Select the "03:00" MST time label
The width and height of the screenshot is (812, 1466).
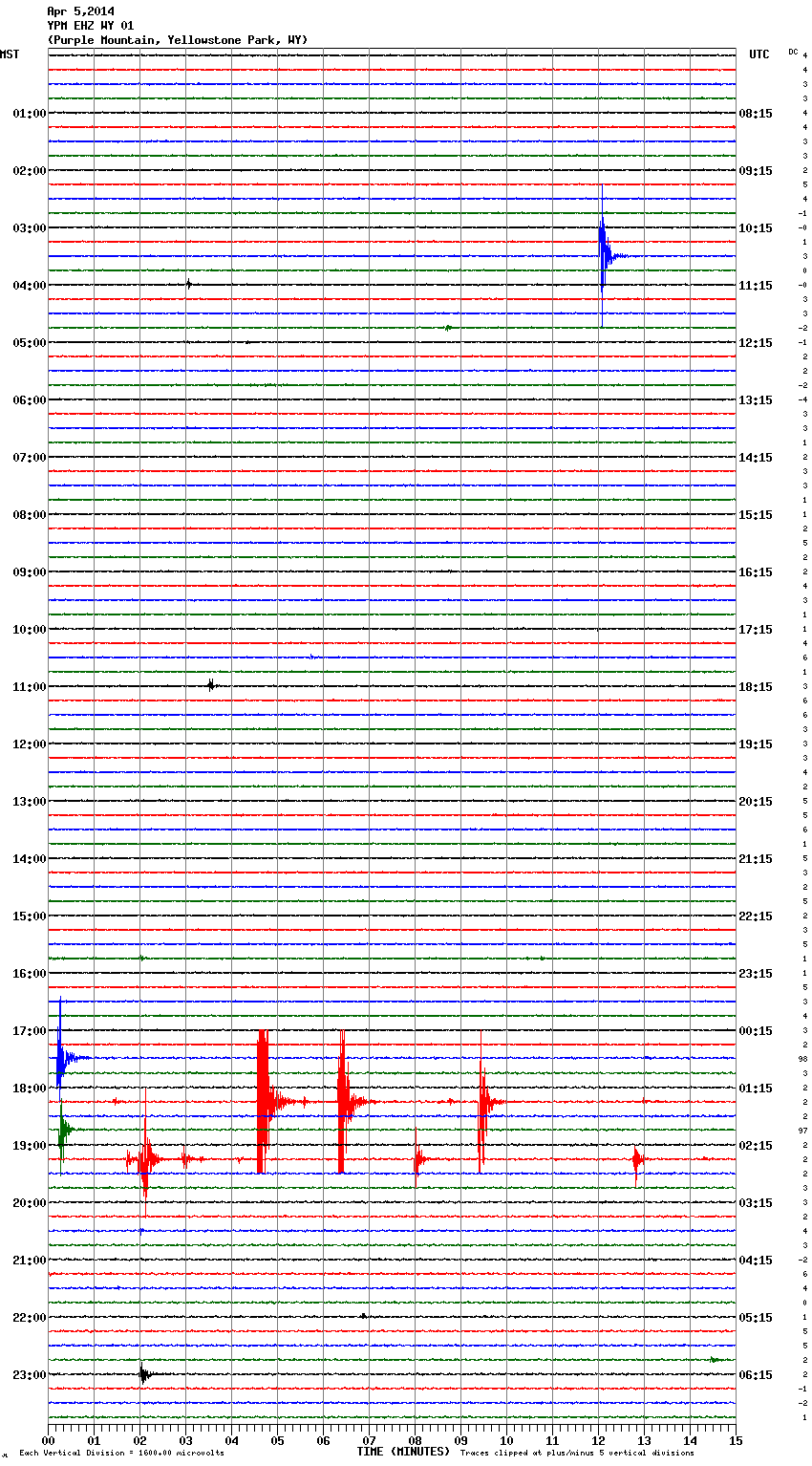pyautogui.click(x=30, y=228)
